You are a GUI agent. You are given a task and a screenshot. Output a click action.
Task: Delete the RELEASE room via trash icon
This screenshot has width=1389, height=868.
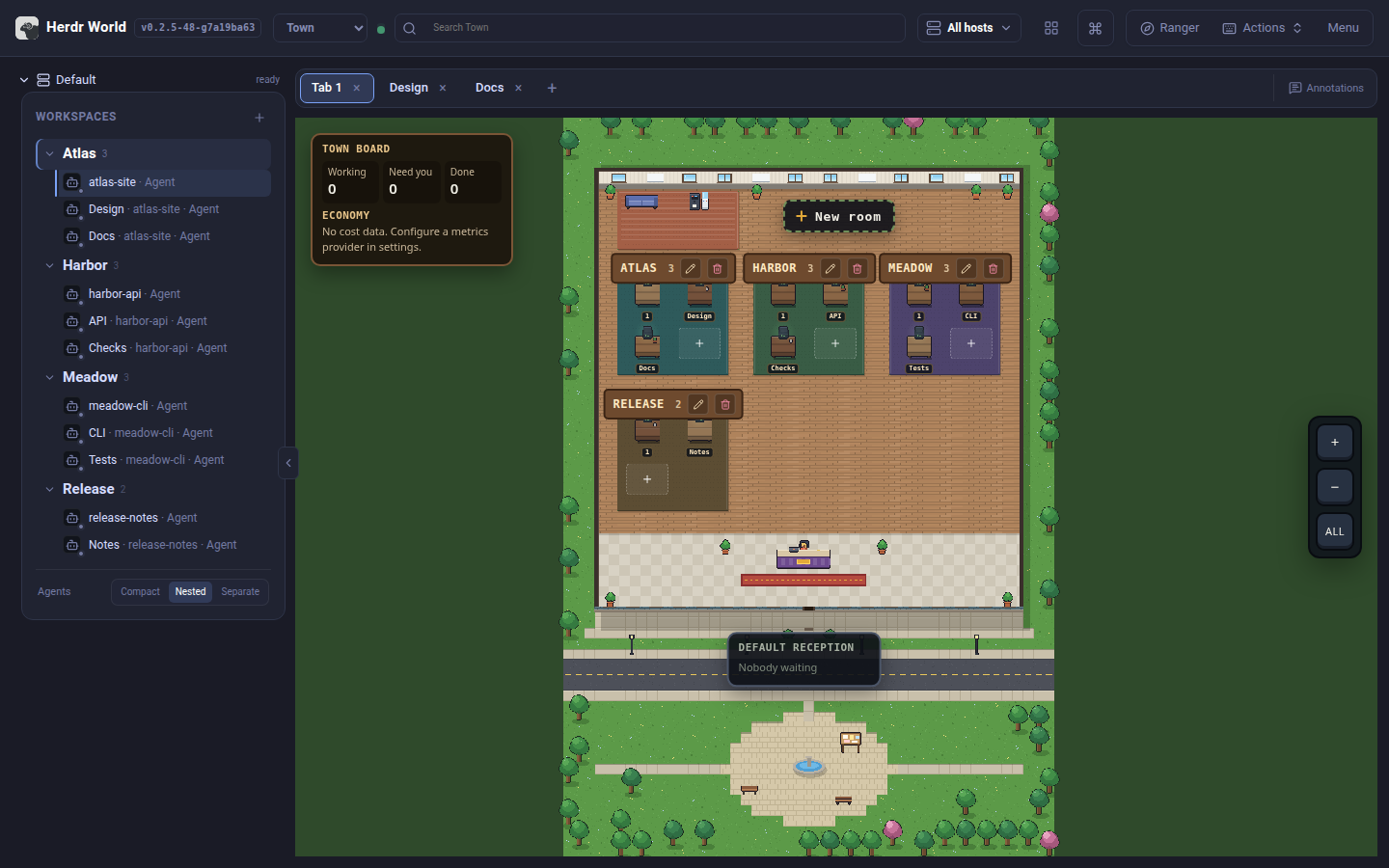[x=725, y=405]
